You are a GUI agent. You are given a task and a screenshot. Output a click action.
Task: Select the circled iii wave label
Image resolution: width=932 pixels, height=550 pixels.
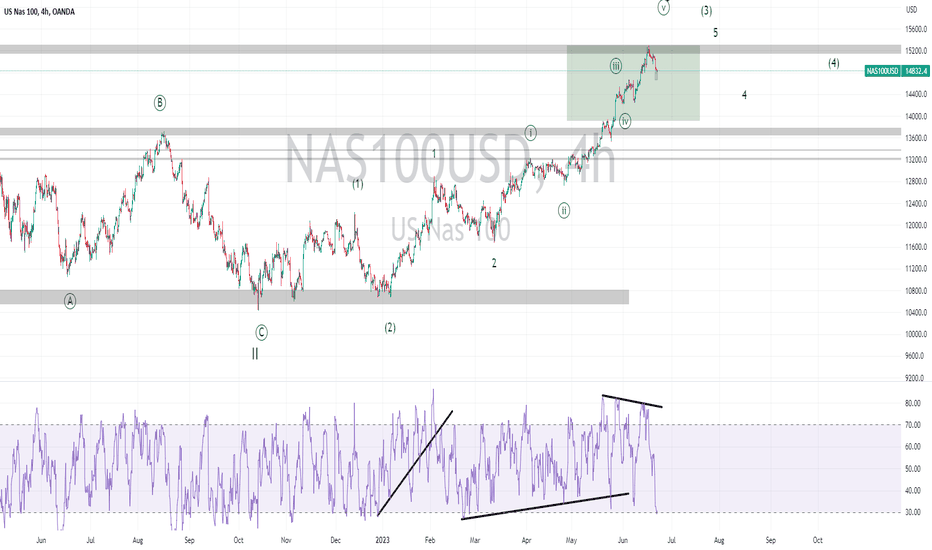[616, 66]
